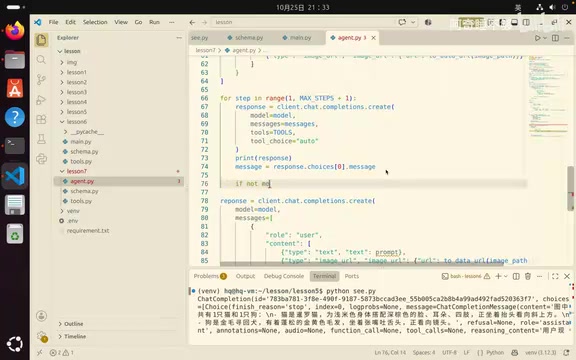576x360 pixels.
Task: Click the editor vertical scrollbar
Action: pos(570,189)
